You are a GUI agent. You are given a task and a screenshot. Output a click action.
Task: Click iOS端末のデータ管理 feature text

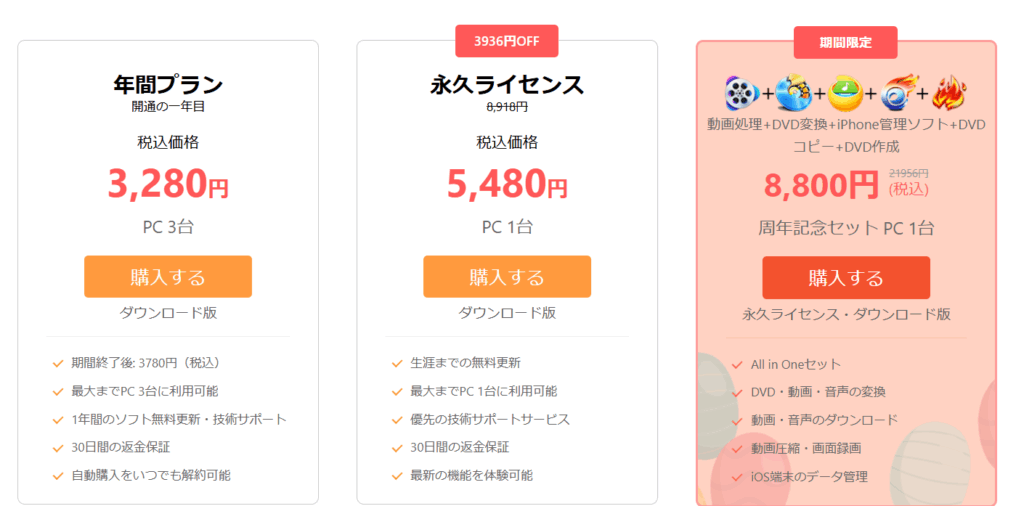(x=809, y=477)
